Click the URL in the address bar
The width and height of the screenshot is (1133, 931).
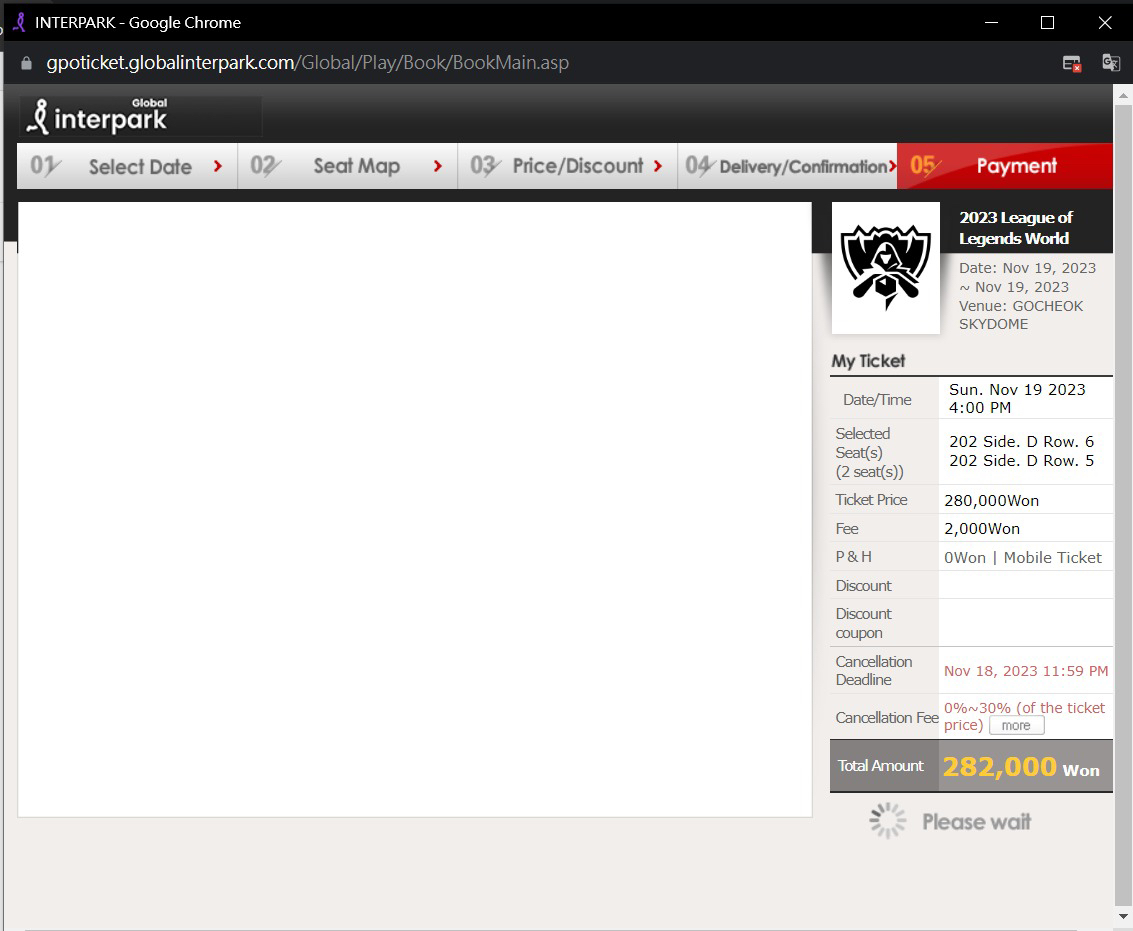click(x=307, y=63)
